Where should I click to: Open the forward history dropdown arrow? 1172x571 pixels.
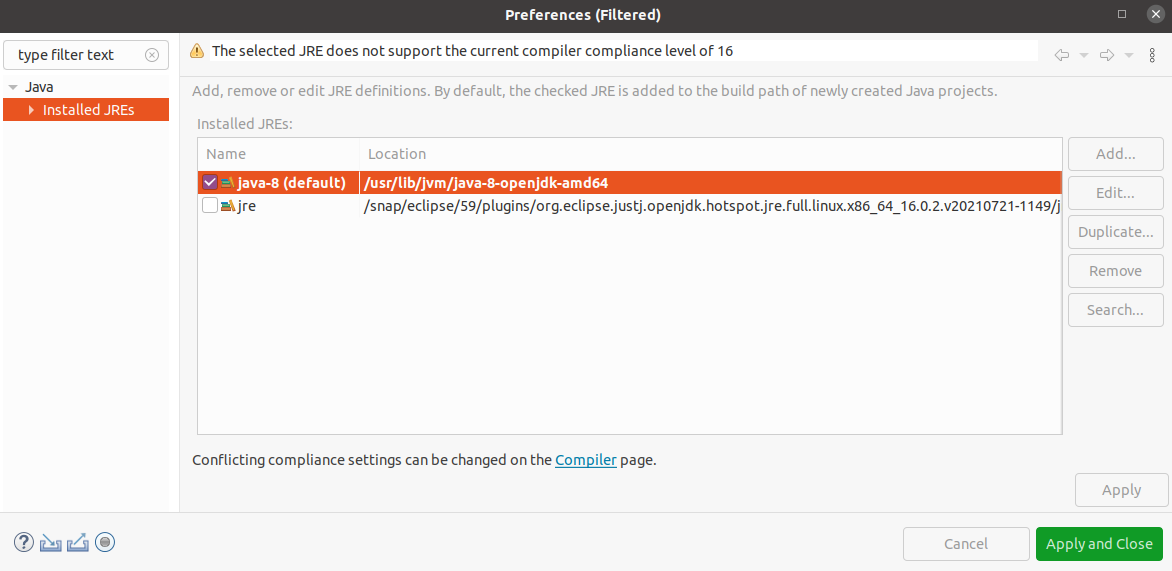click(1128, 55)
